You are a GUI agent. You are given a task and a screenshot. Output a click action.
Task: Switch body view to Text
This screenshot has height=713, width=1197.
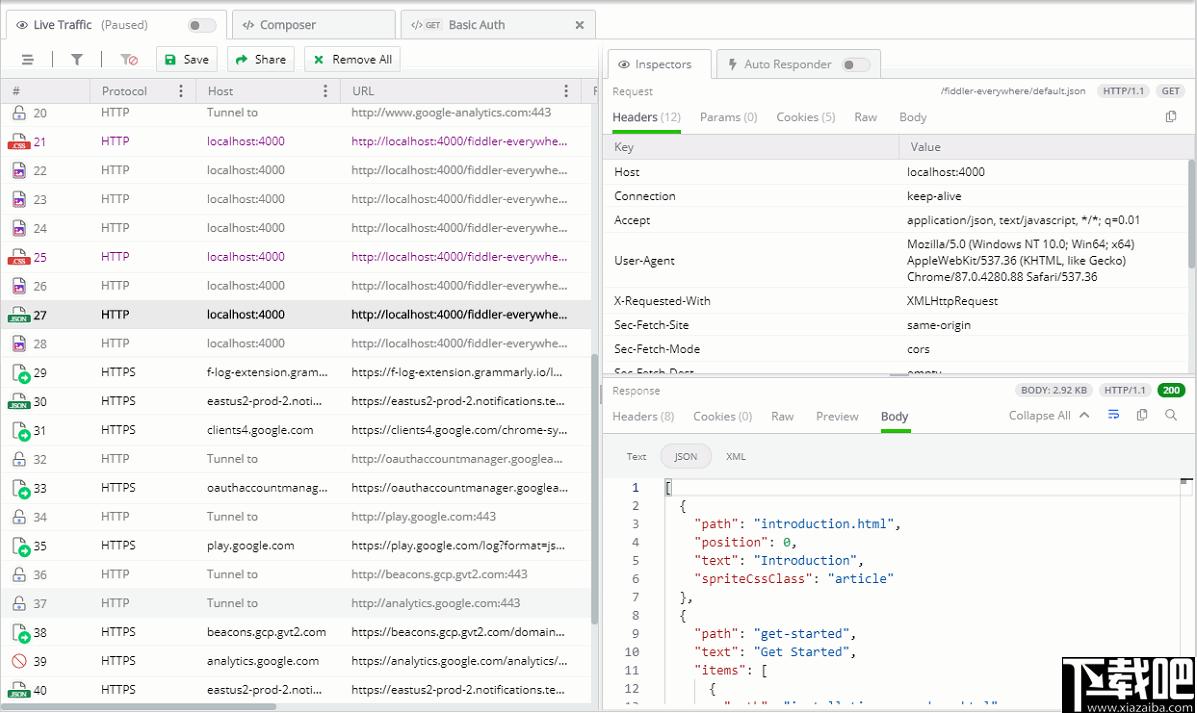[x=636, y=457]
